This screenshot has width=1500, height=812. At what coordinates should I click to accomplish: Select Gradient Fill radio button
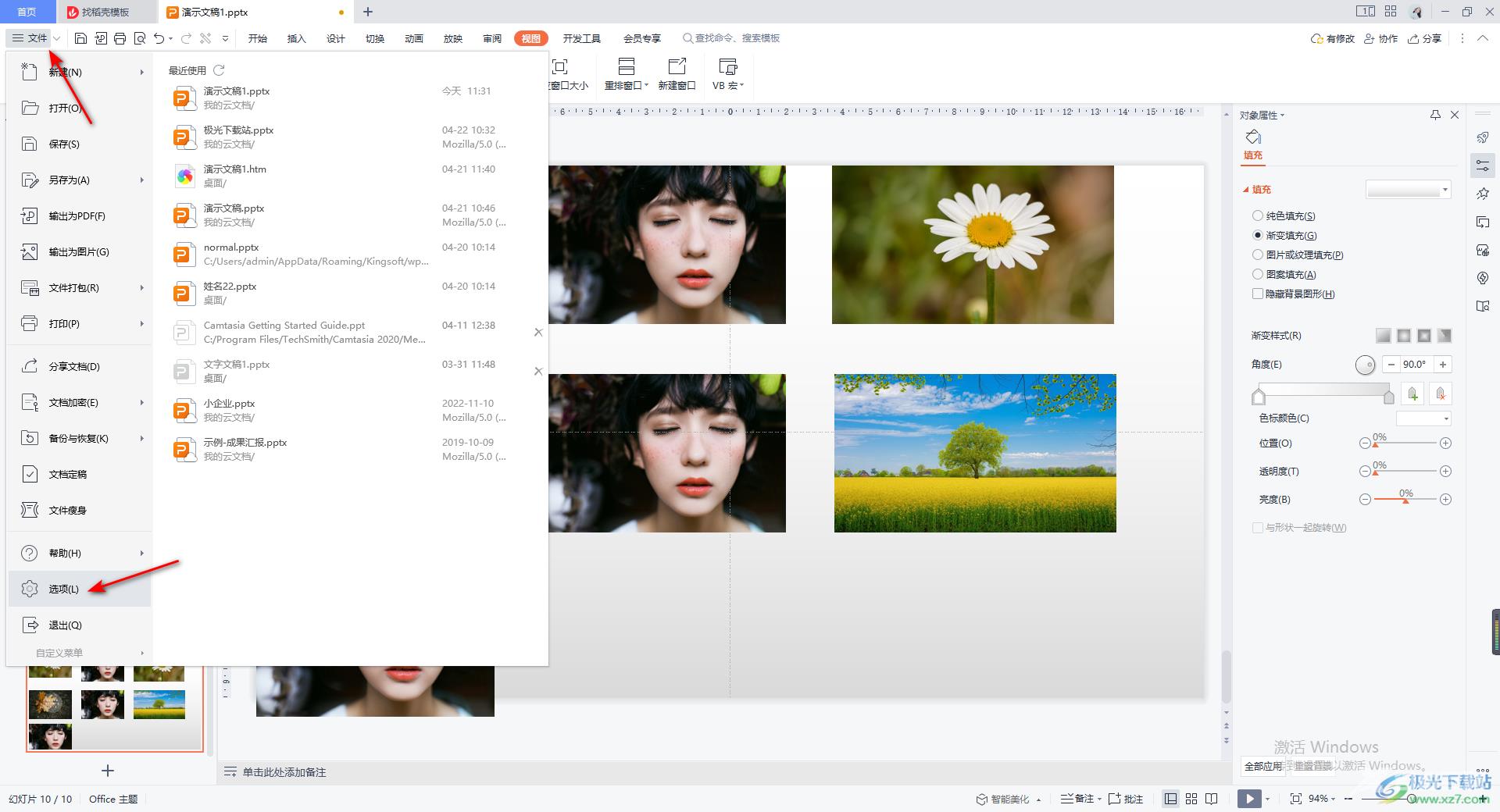click(x=1258, y=235)
